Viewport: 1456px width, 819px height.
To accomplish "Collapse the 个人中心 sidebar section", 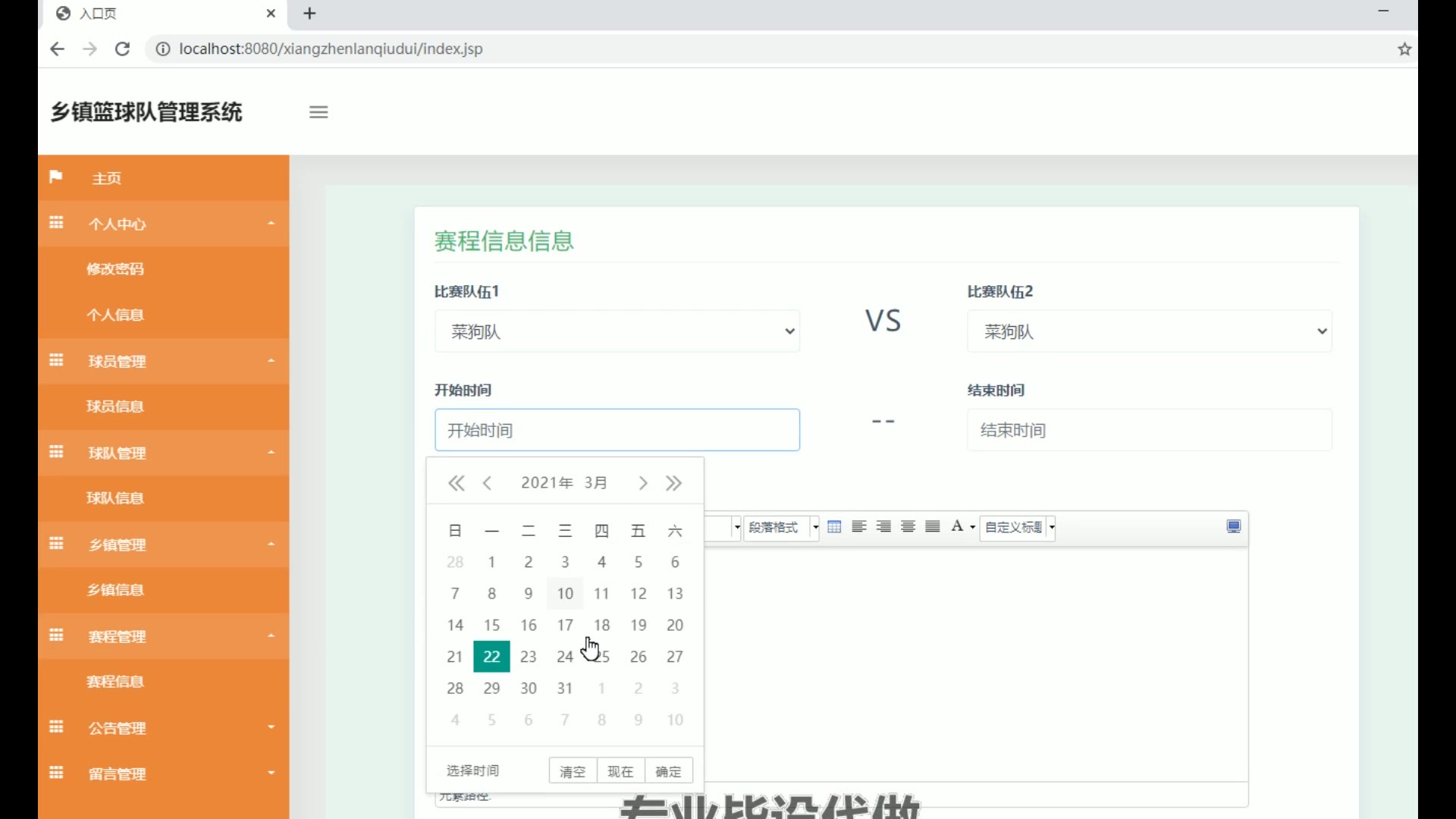I will 163,224.
